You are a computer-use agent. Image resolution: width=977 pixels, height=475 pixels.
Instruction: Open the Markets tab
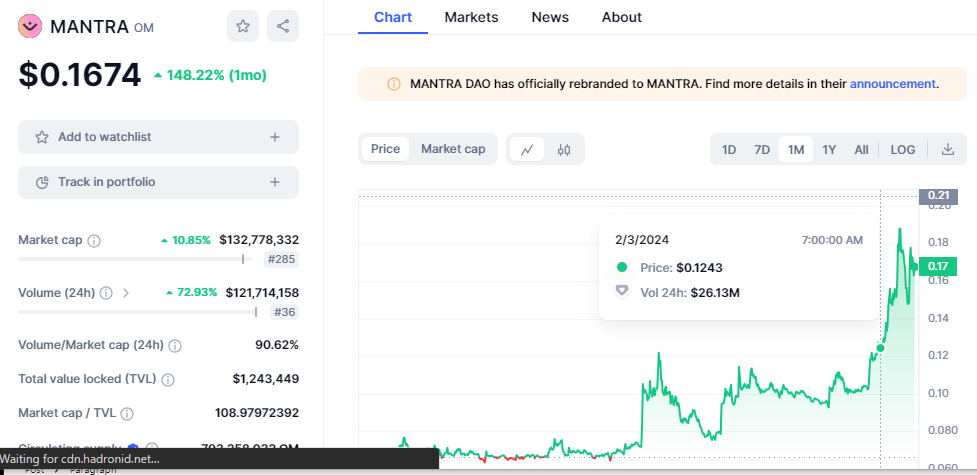[x=471, y=17]
